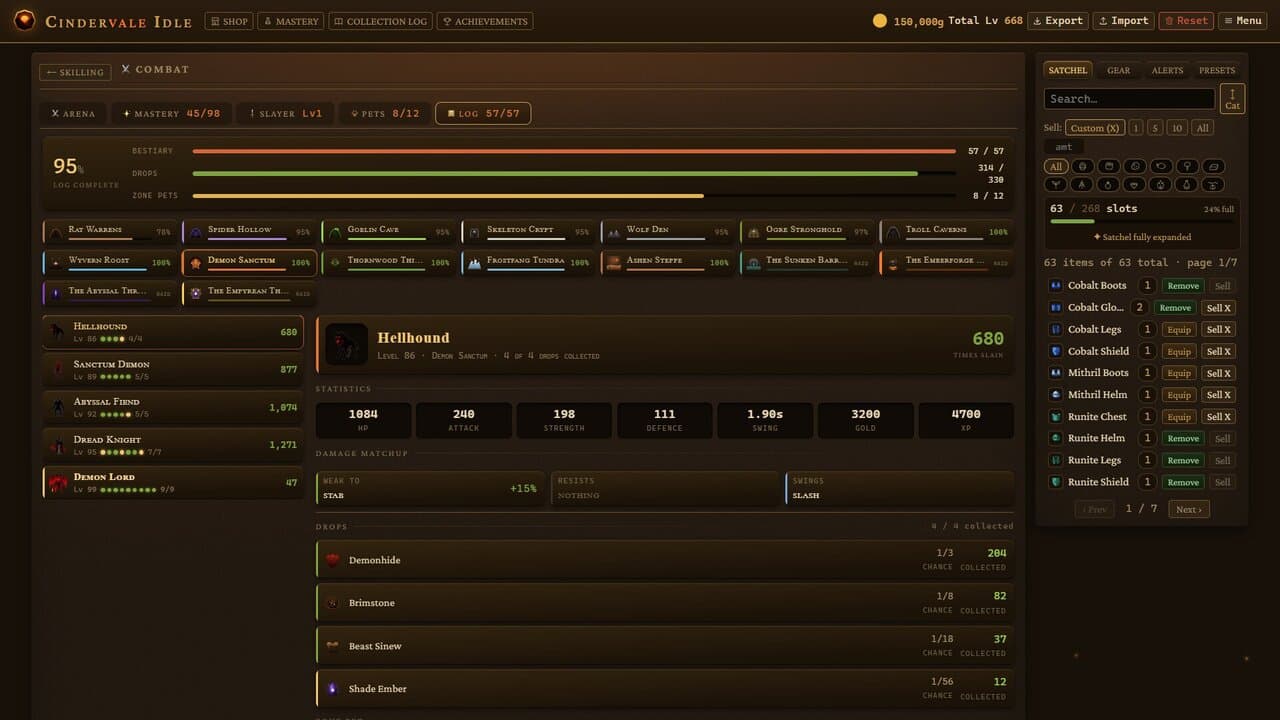Open the Pets 8/12 tab
The width and height of the screenshot is (1280, 720).
click(383, 114)
